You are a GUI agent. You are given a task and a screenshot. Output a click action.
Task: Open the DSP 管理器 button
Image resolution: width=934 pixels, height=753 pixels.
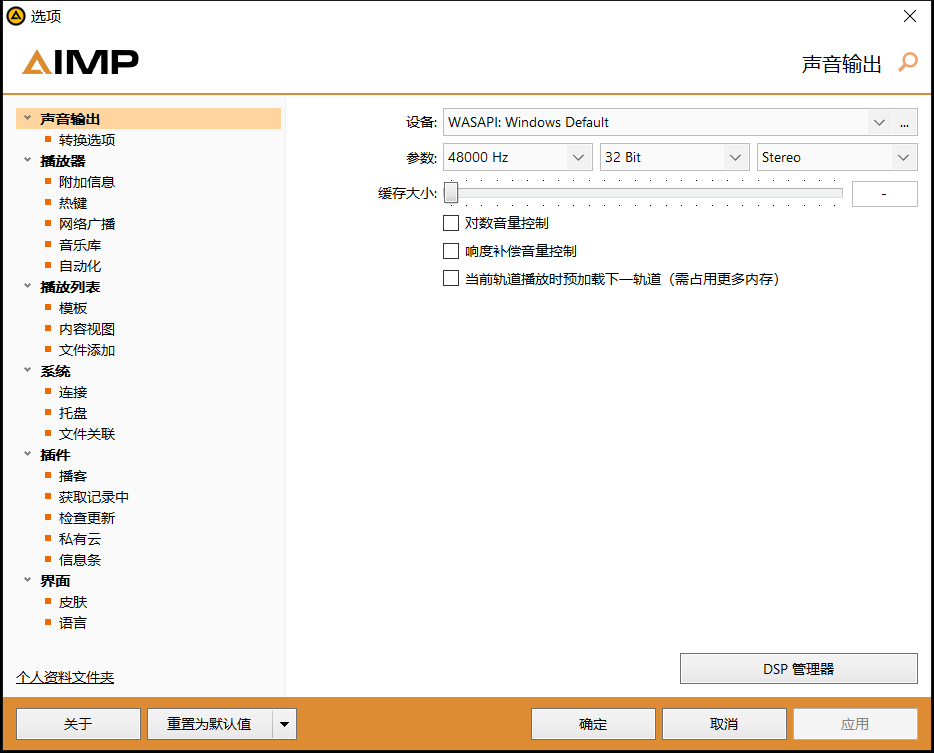tap(799, 669)
